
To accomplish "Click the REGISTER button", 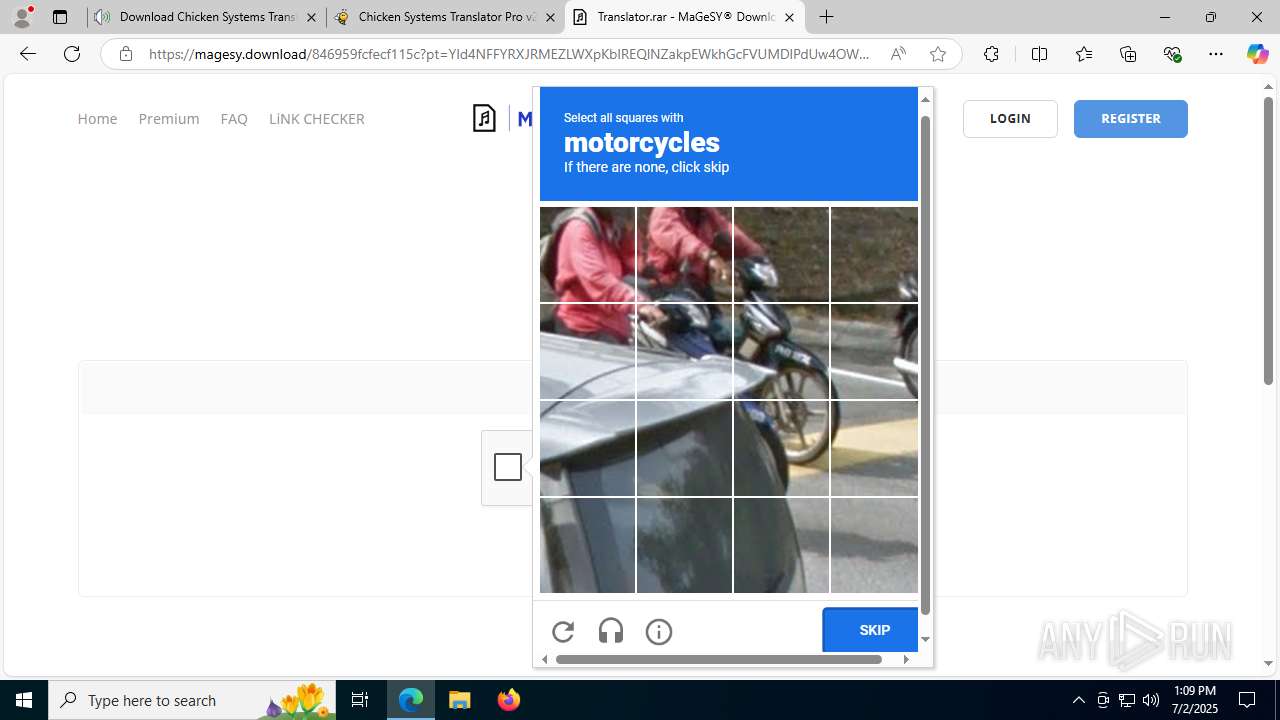I will (1131, 118).
